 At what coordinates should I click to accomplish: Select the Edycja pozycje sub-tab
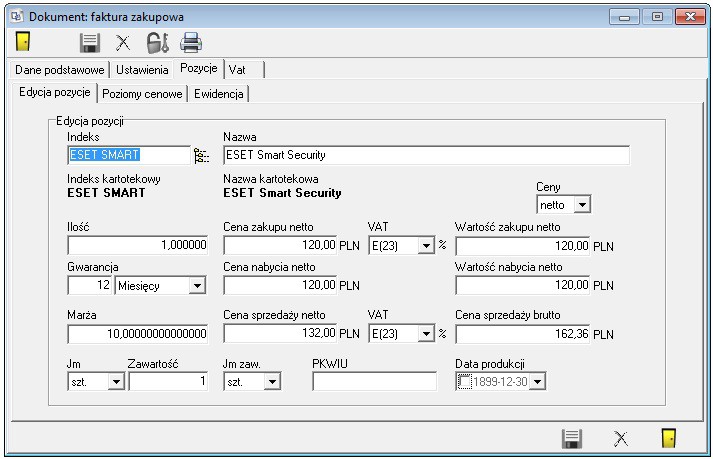tap(55, 92)
